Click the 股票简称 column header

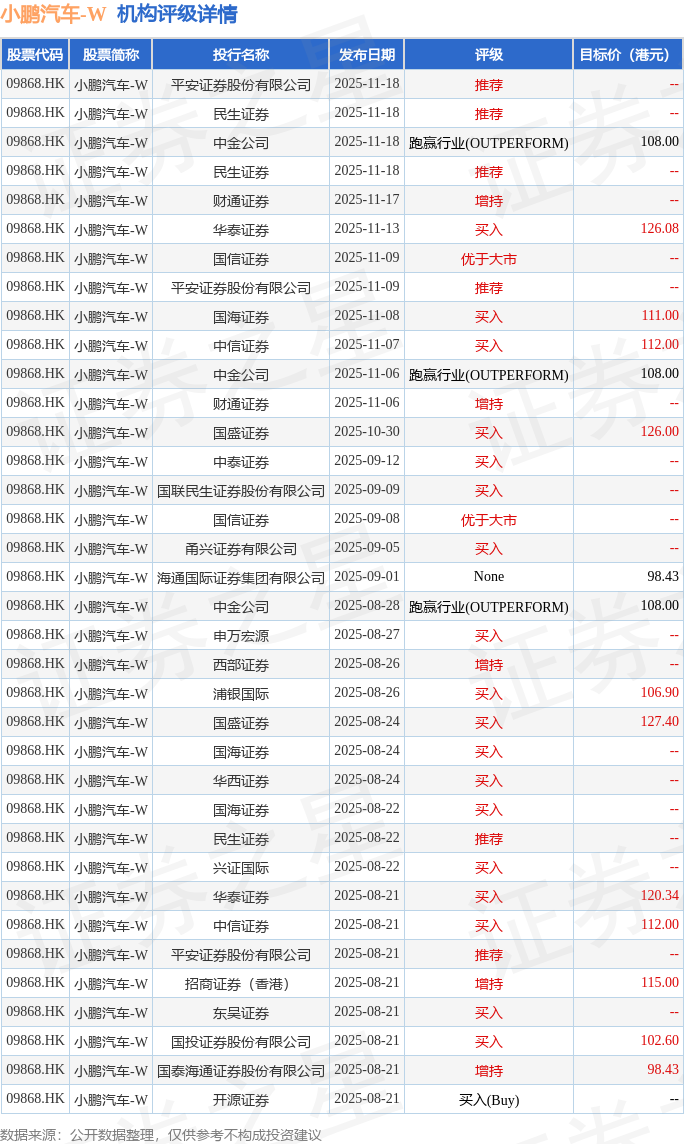click(111, 55)
